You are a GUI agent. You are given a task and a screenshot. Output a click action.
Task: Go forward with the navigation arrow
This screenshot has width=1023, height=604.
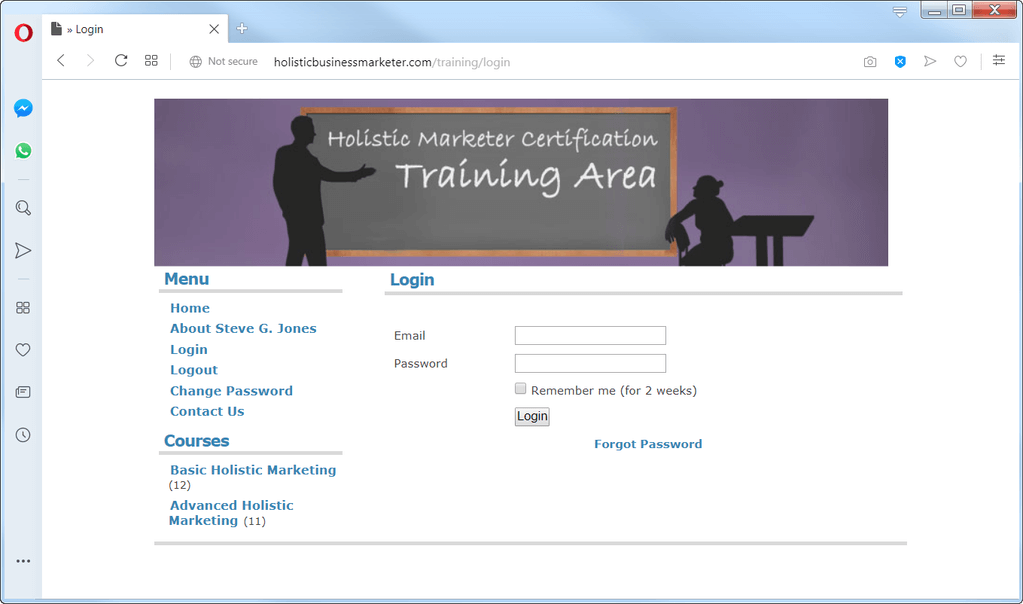point(90,61)
